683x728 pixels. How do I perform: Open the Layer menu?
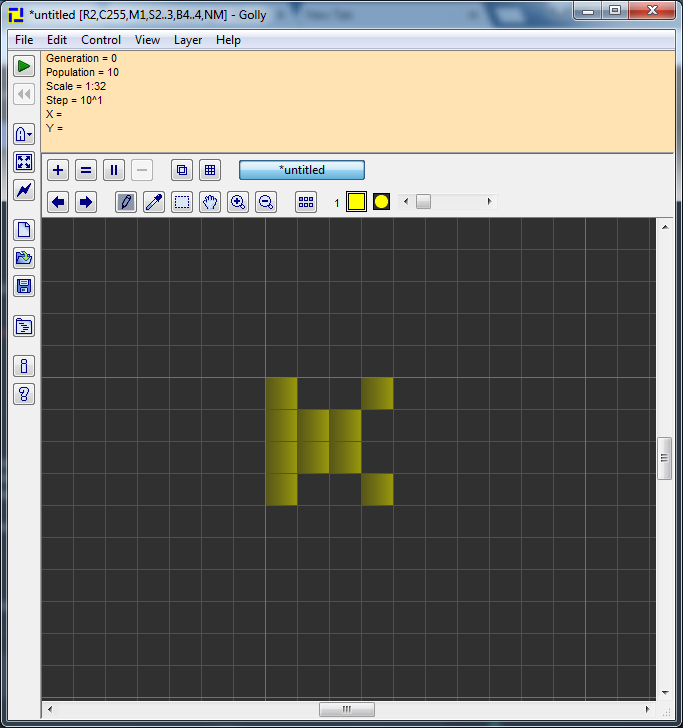pos(188,40)
